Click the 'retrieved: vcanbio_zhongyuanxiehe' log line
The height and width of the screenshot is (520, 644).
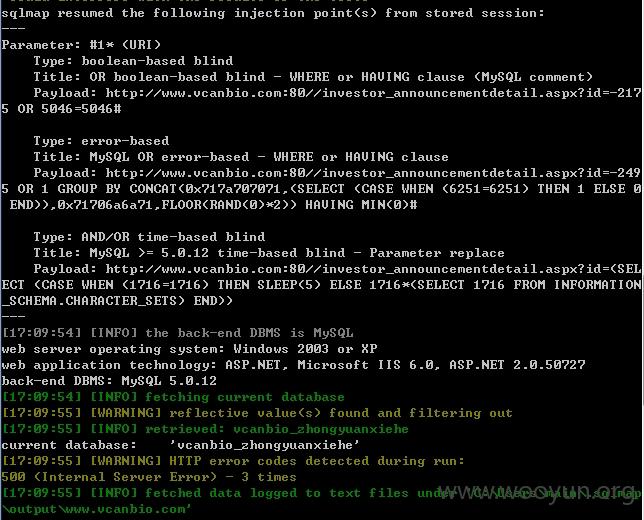[205, 429]
